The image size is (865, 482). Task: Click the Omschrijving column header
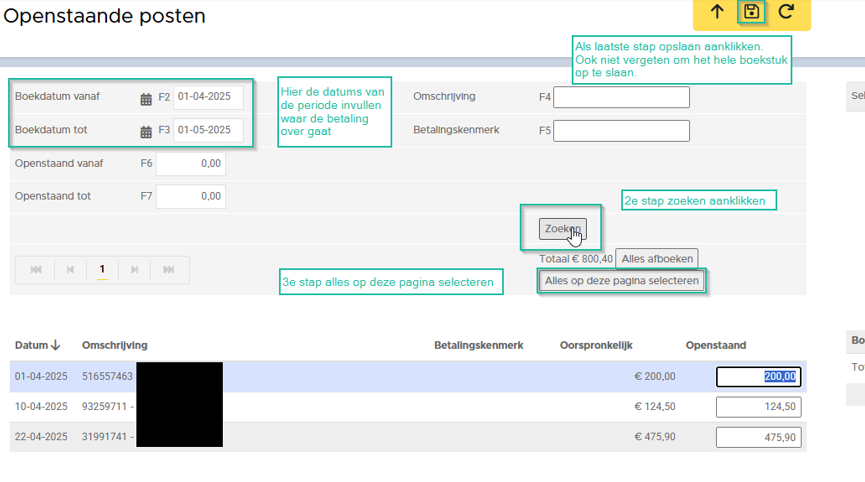click(x=115, y=345)
